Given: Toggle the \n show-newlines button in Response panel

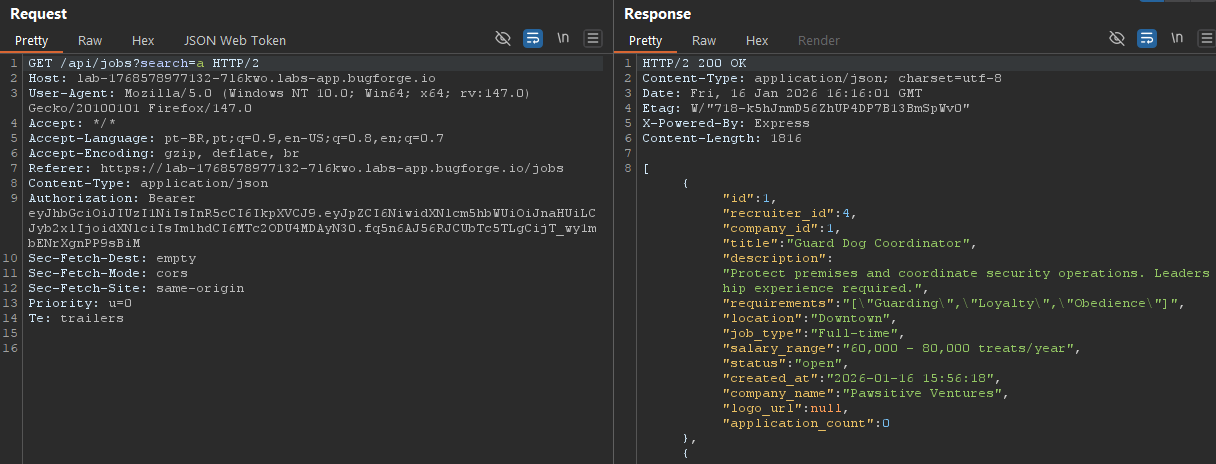Looking at the screenshot, I should pyautogui.click(x=1177, y=39).
